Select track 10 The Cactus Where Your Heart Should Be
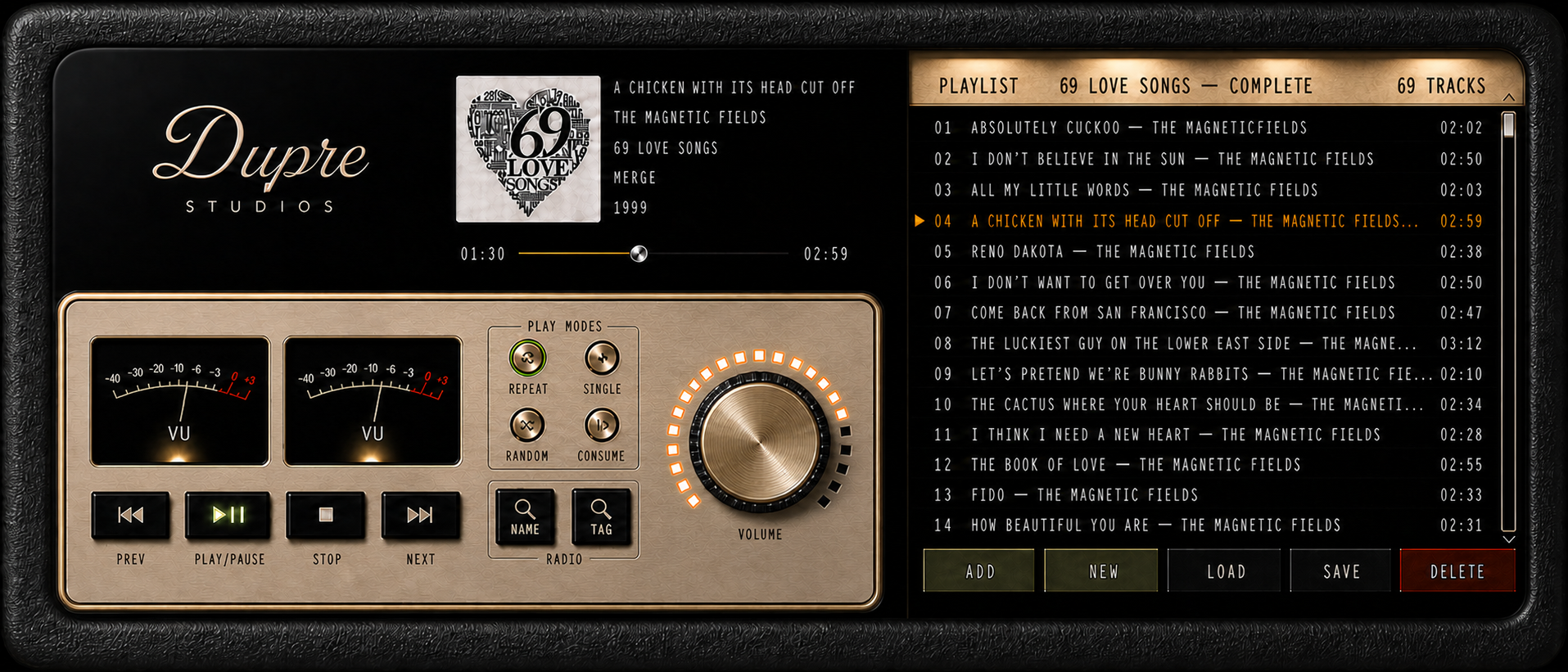1568x672 pixels. 1209,404
